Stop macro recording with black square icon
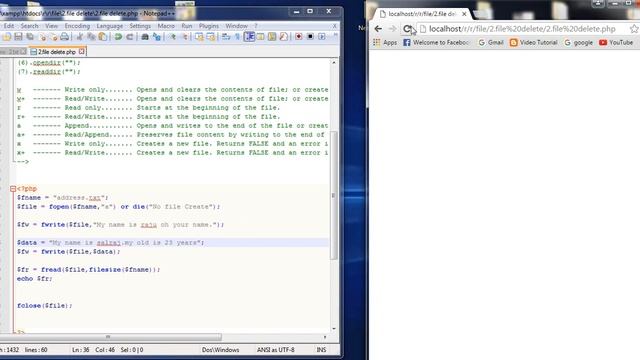The width and height of the screenshot is (640, 360). [310, 37]
